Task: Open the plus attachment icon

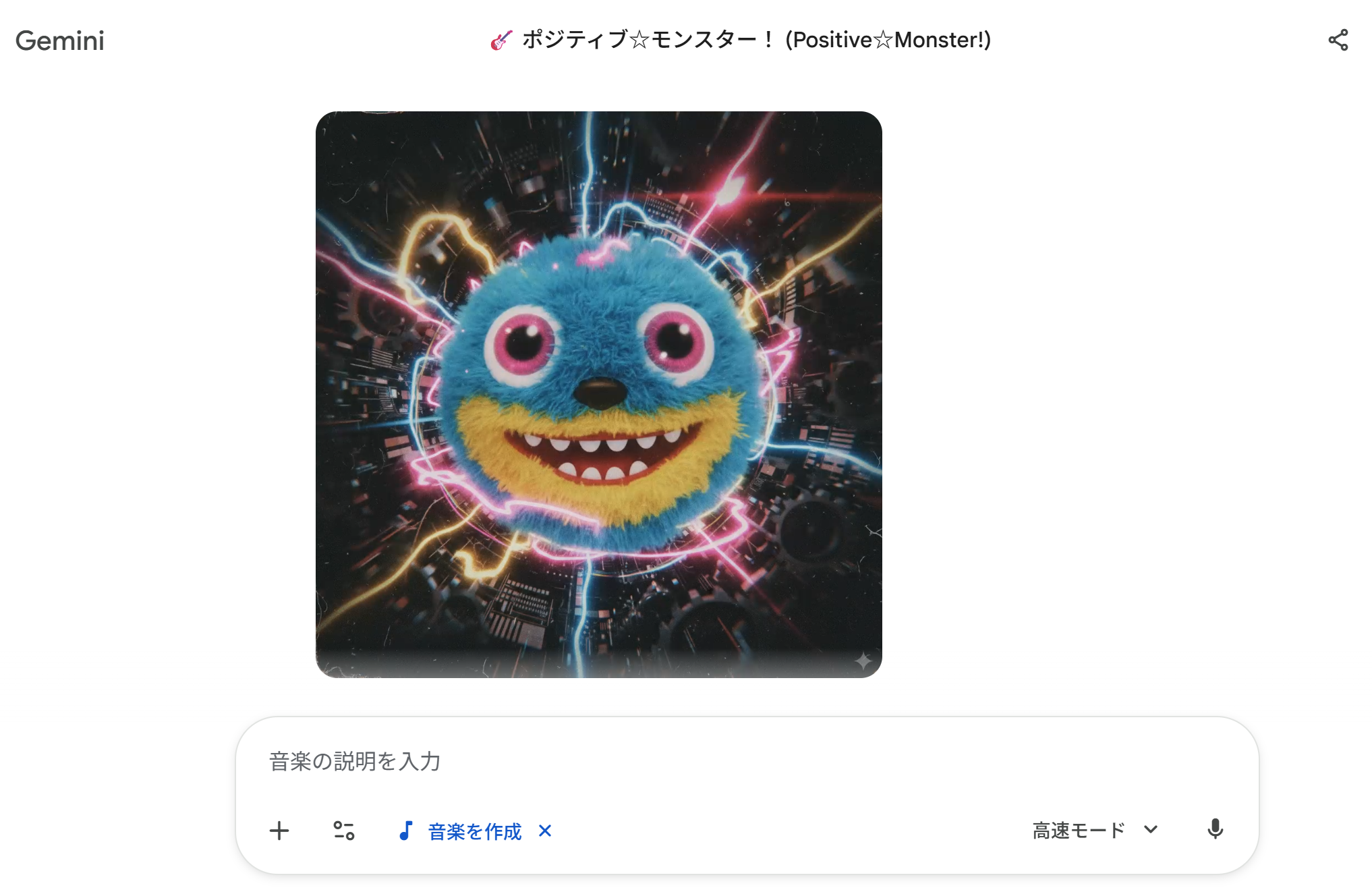Action: point(279,831)
